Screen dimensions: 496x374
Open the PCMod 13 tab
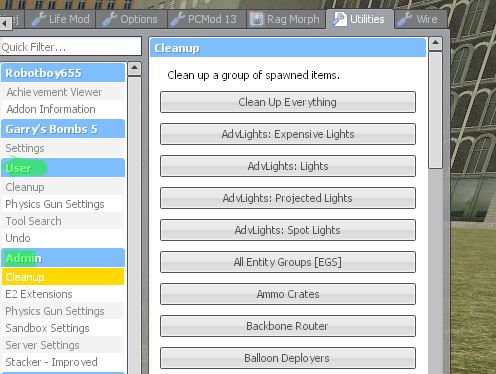point(206,19)
